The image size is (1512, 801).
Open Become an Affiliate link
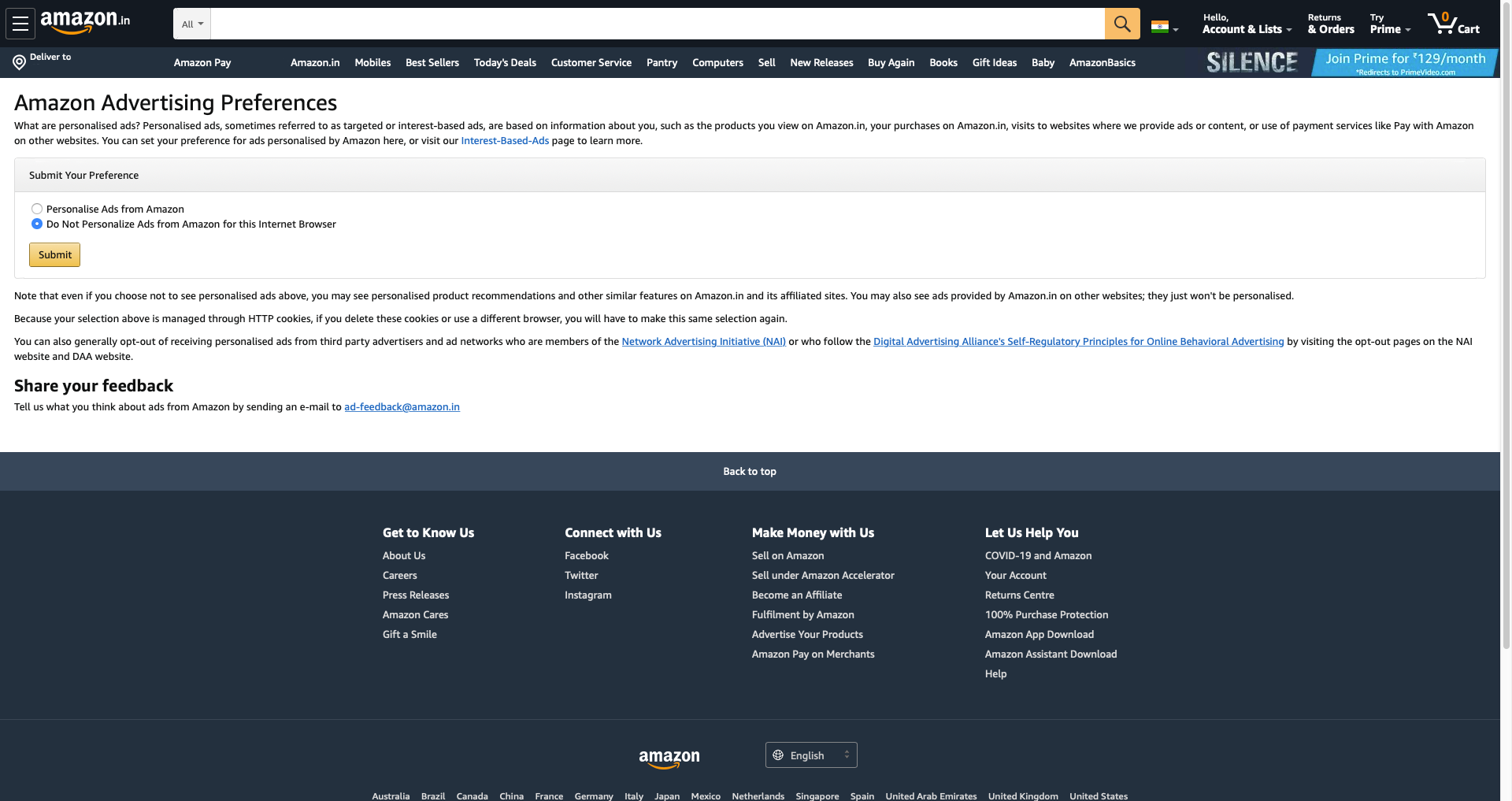797,595
